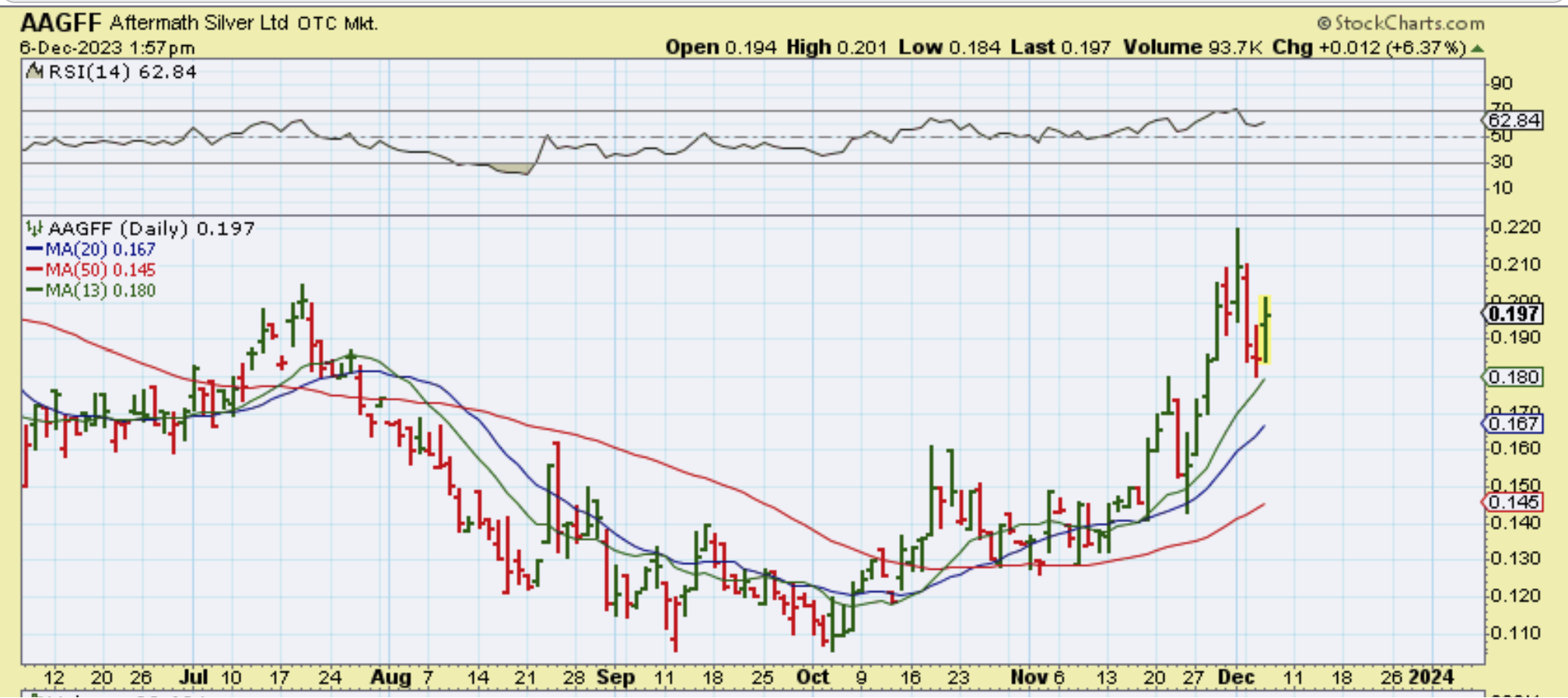Click the blue MA(20) 0.167 legend entry

(91, 249)
